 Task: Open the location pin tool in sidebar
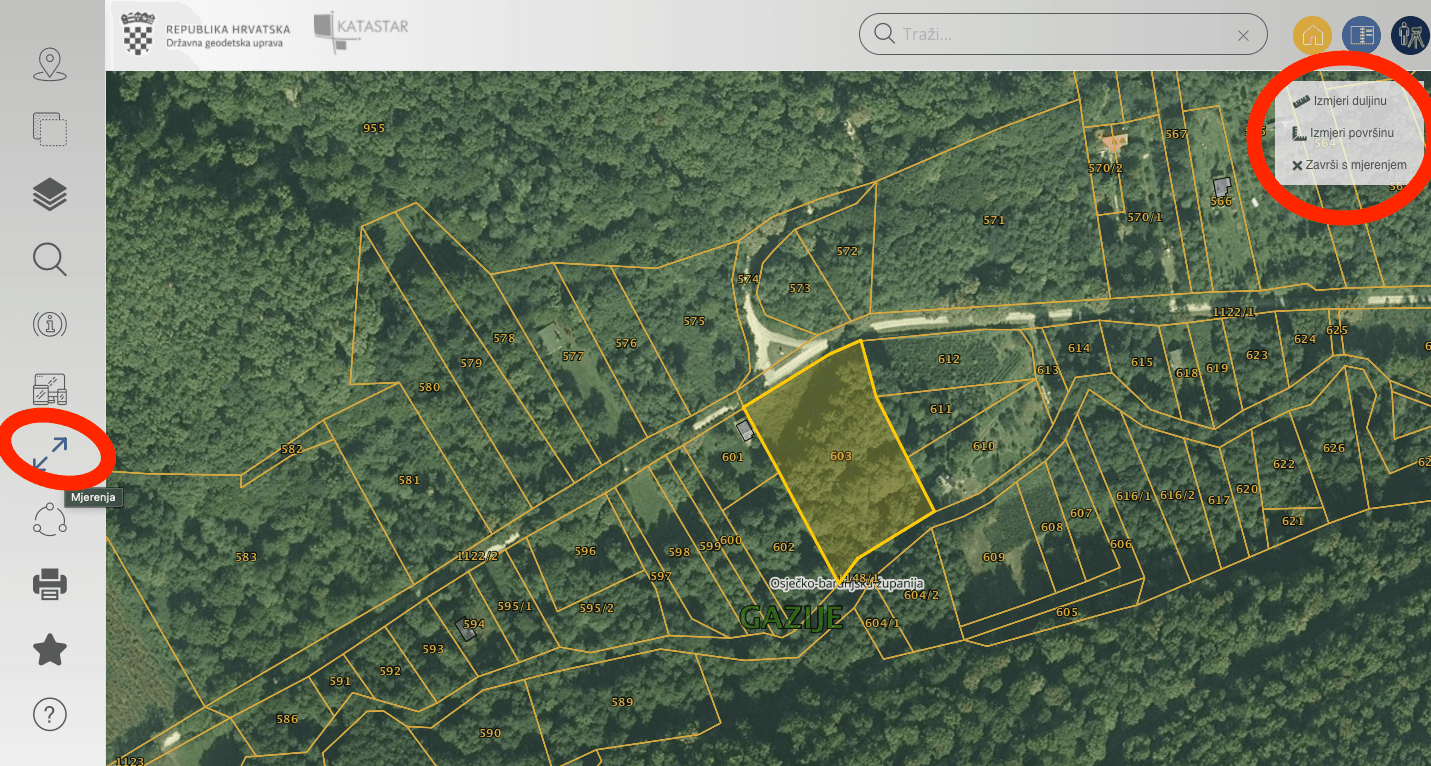50,64
